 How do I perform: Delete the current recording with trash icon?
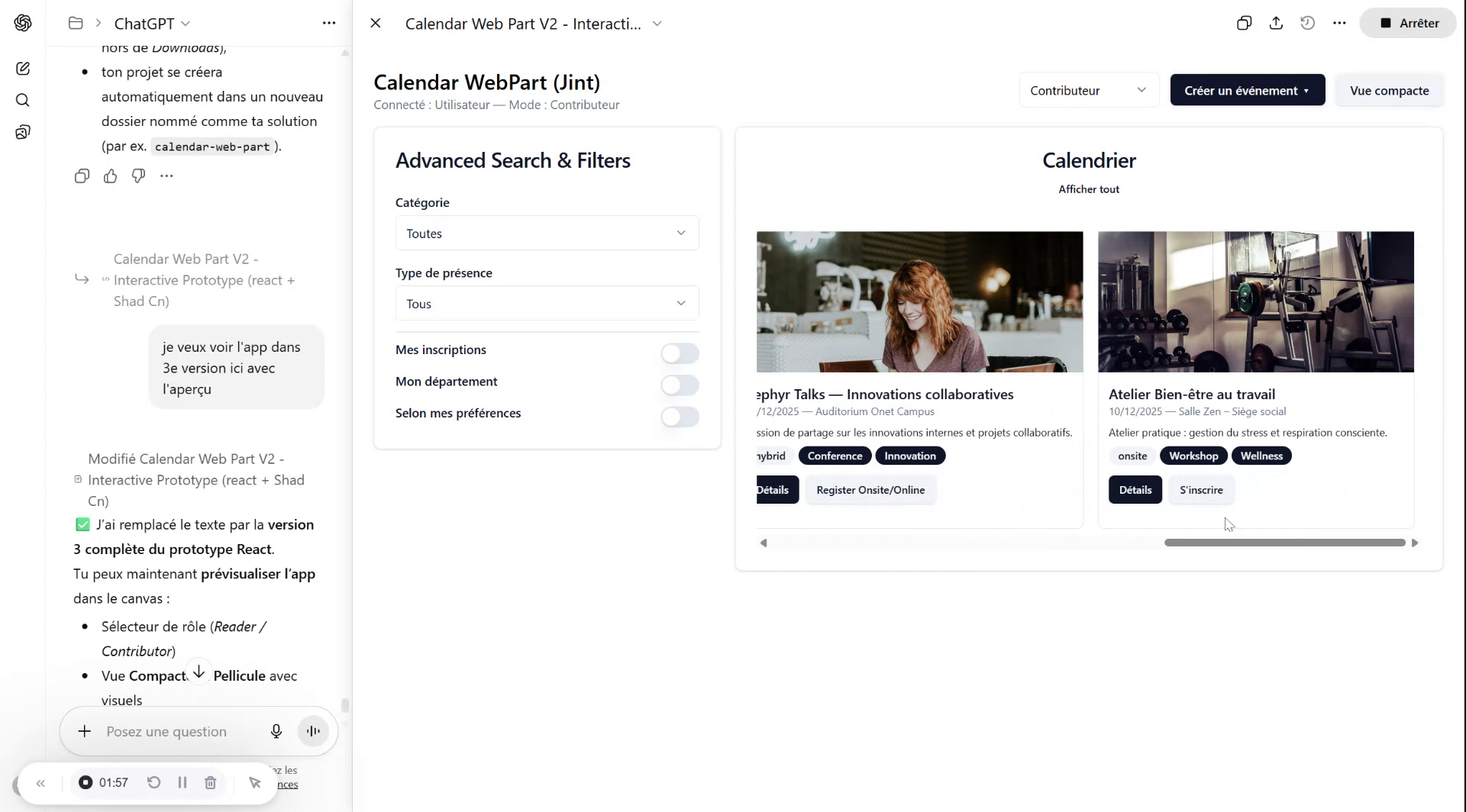211,782
